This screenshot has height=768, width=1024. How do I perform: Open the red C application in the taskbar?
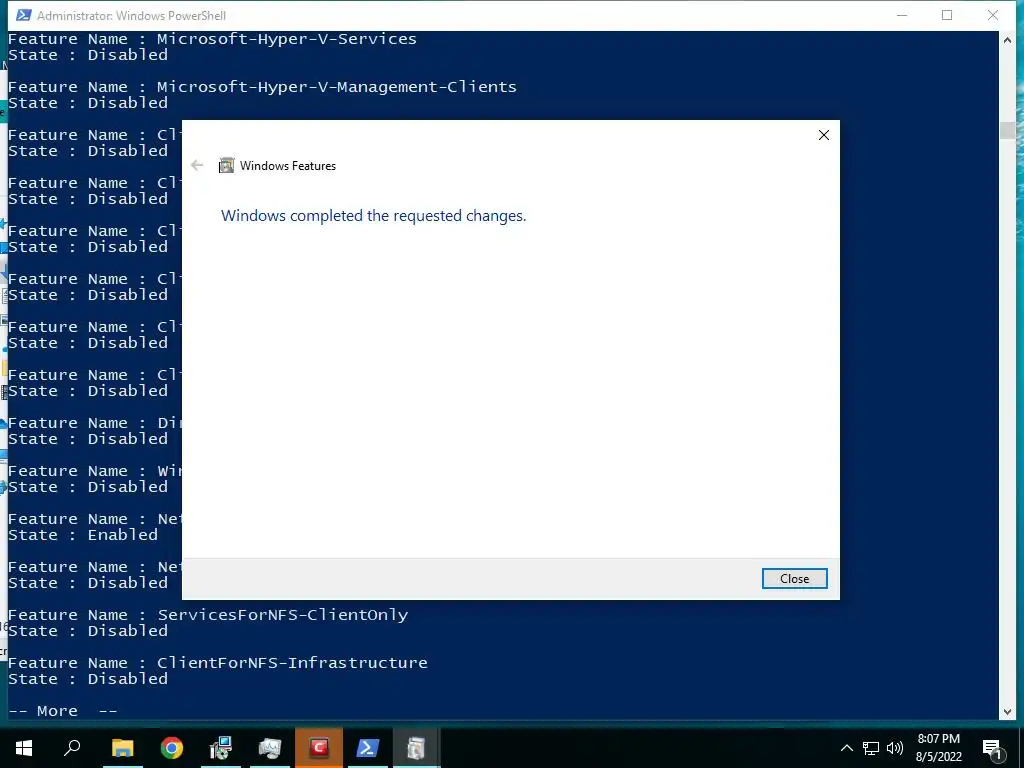tap(319, 748)
